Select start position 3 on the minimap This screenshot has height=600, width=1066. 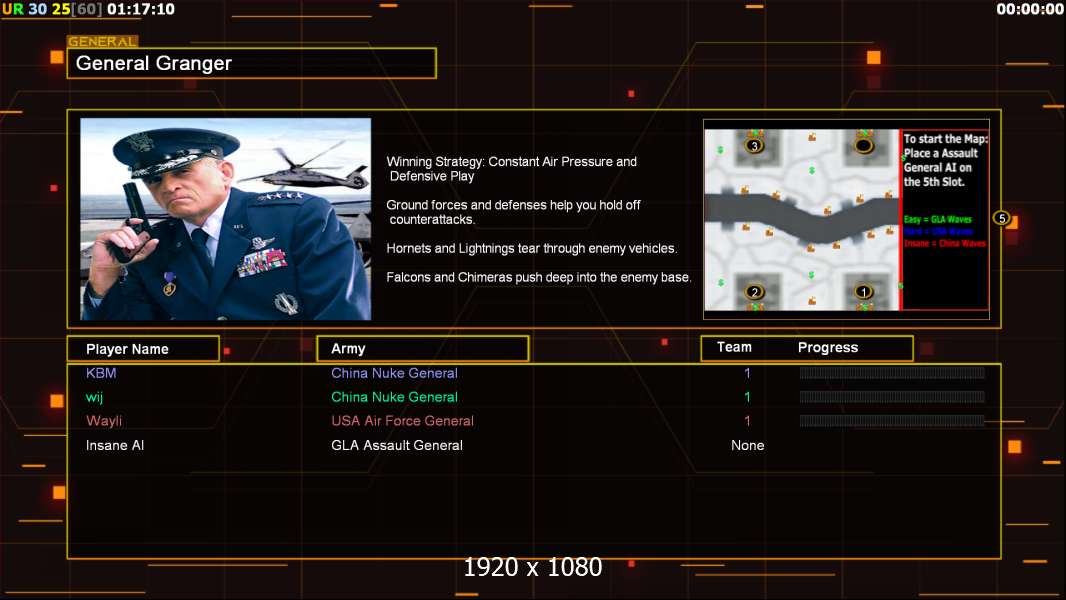(x=754, y=145)
